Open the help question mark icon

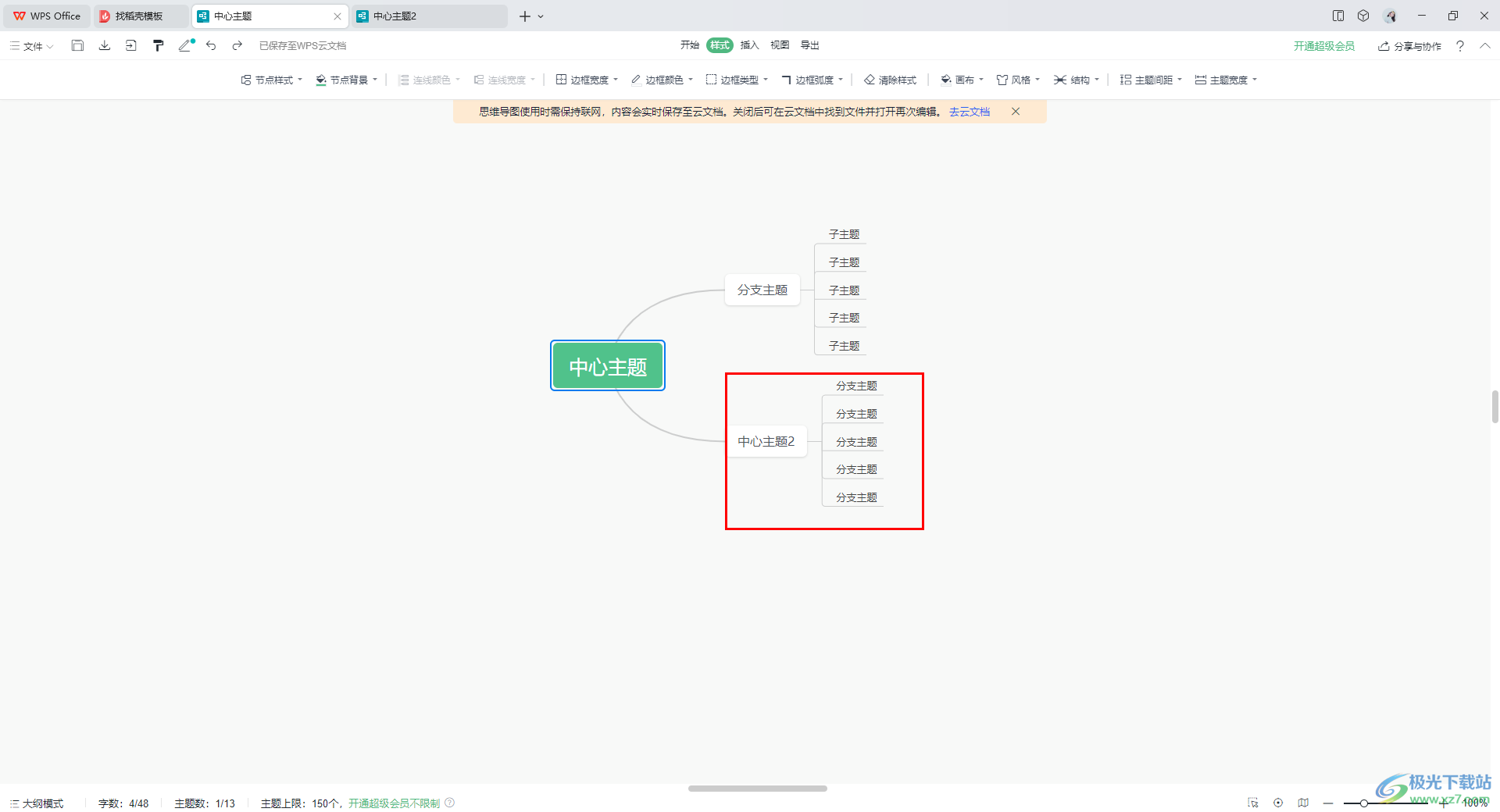(1459, 46)
